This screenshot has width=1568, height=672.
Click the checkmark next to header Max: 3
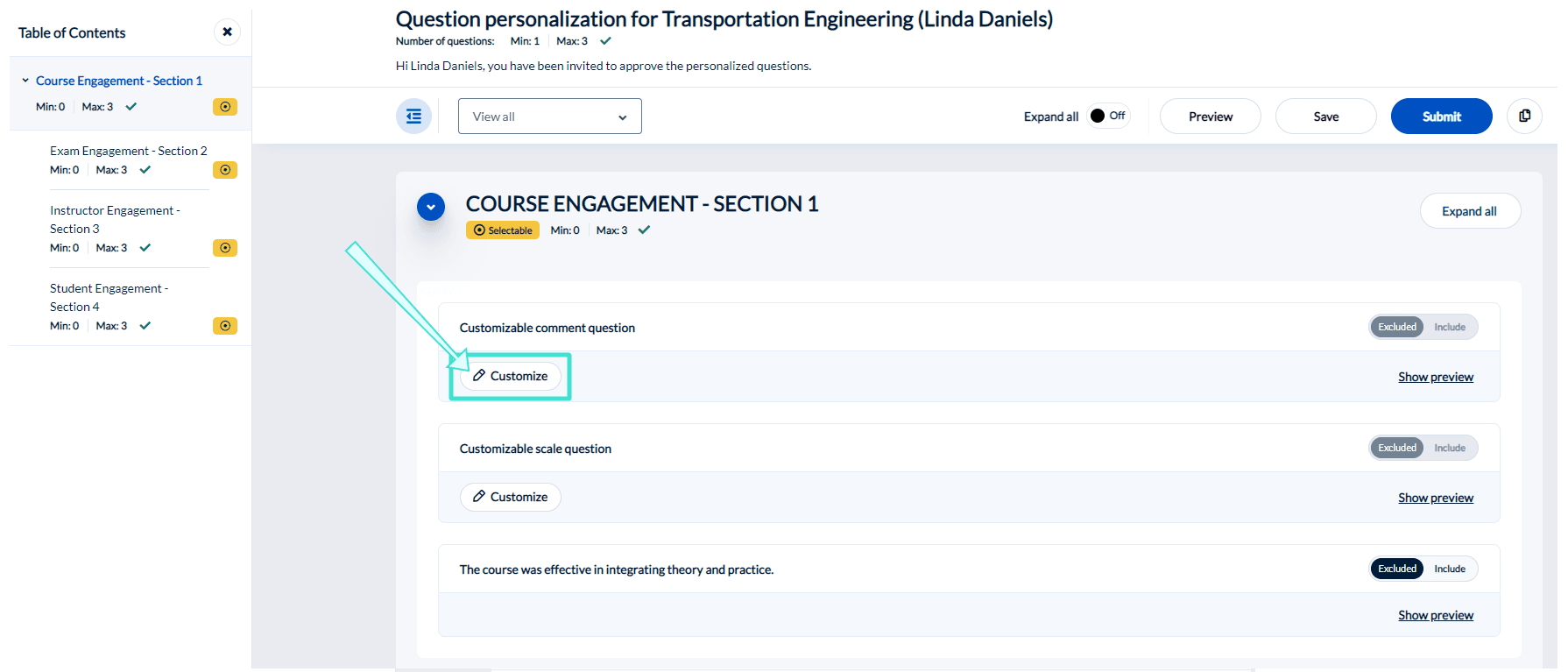[605, 41]
